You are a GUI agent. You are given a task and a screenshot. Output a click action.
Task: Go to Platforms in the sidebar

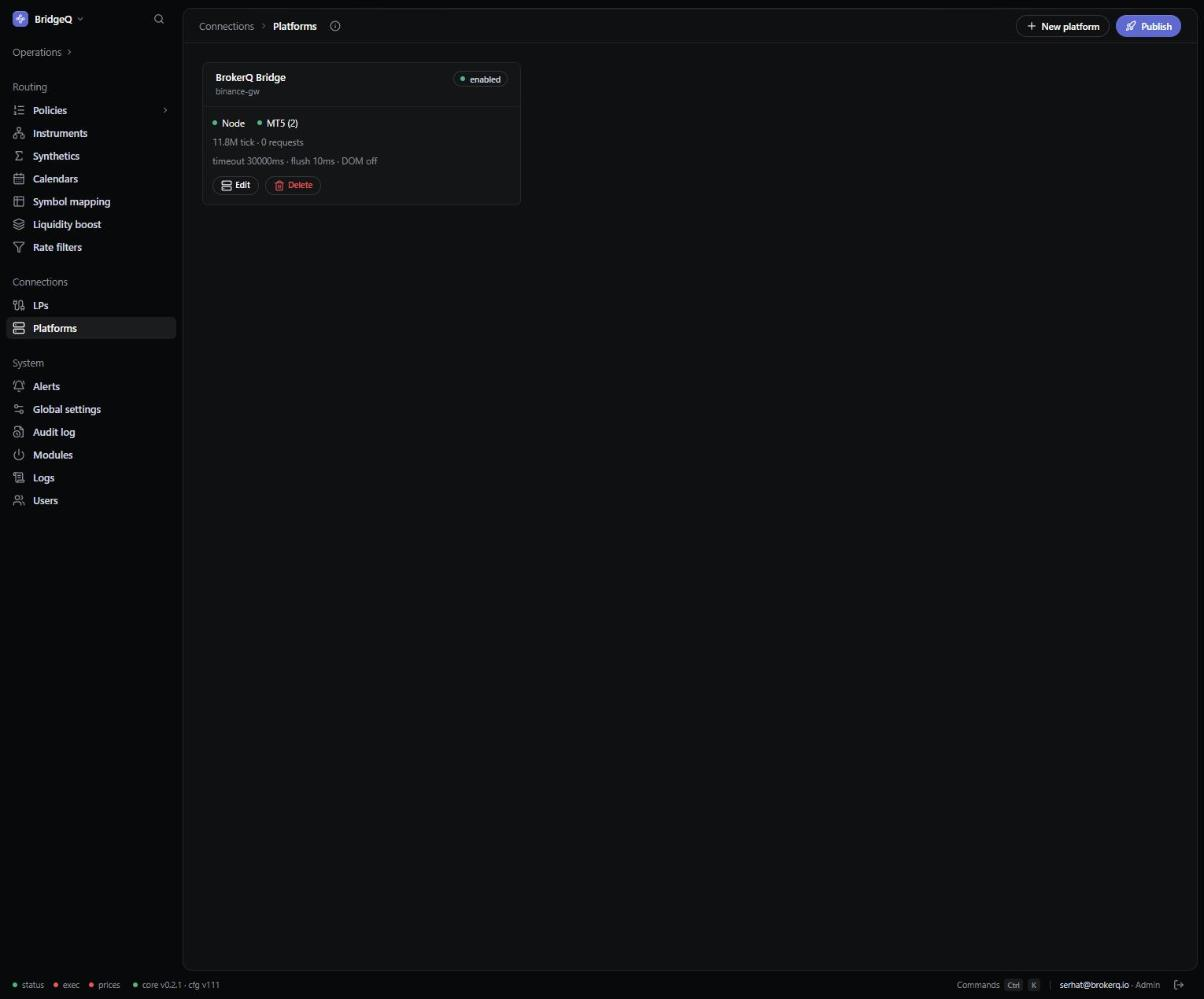(91, 328)
